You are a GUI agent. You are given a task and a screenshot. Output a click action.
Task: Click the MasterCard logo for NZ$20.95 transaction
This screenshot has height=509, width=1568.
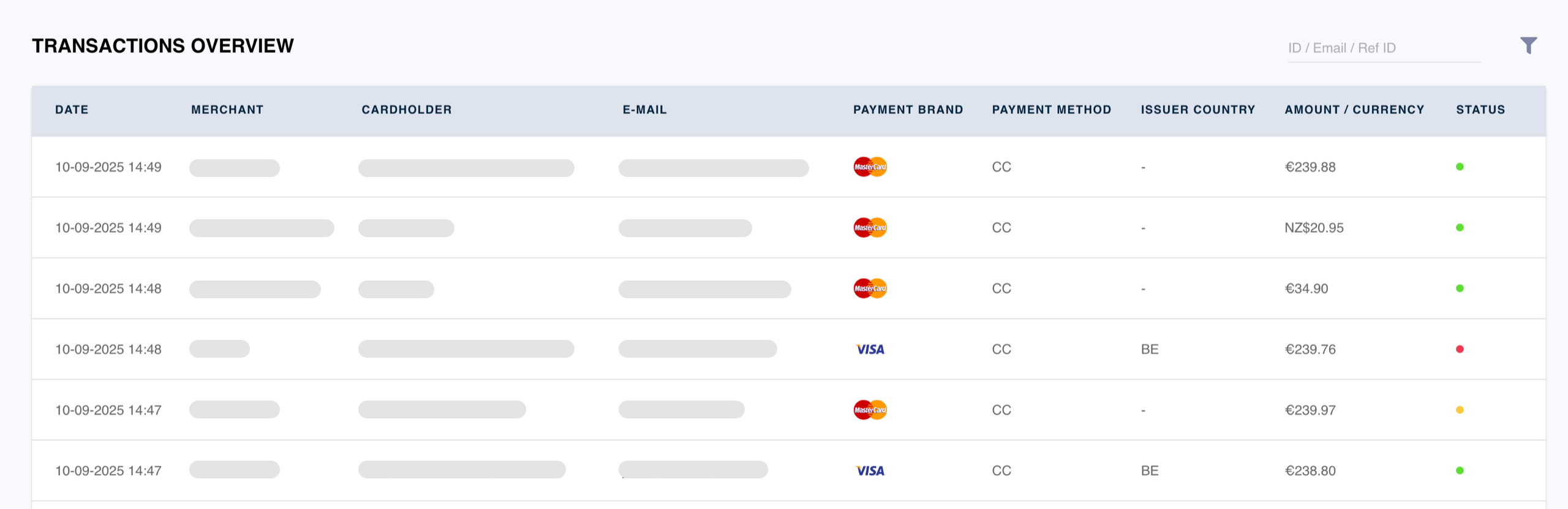click(870, 227)
